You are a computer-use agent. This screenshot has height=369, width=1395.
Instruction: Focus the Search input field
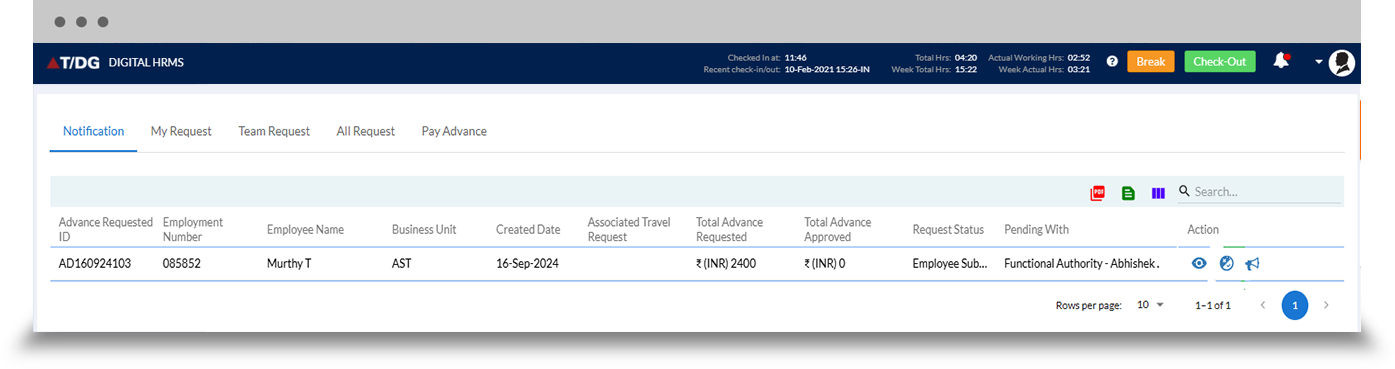click(x=1267, y=192)
